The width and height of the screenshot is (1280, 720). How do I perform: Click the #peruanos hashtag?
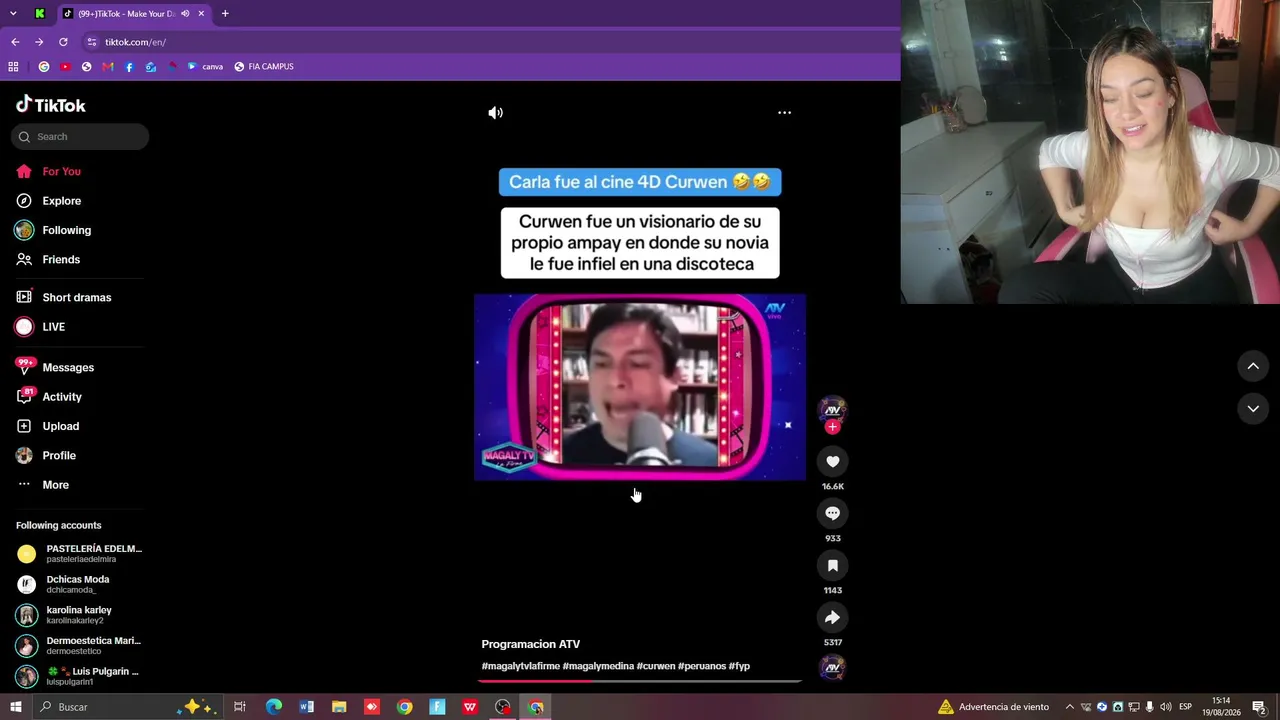point(702,666)
